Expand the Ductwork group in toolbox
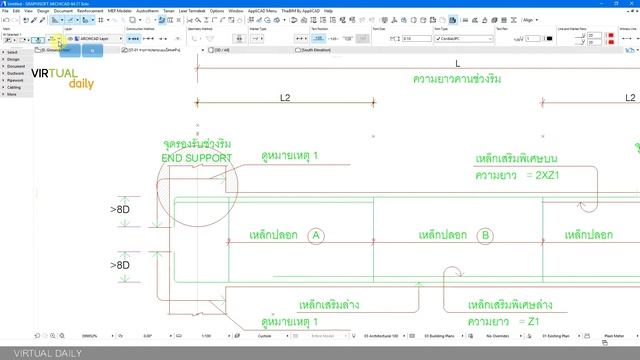Viewport: 640px width, 360px height. pyautogui.click(x=16, y=73)
